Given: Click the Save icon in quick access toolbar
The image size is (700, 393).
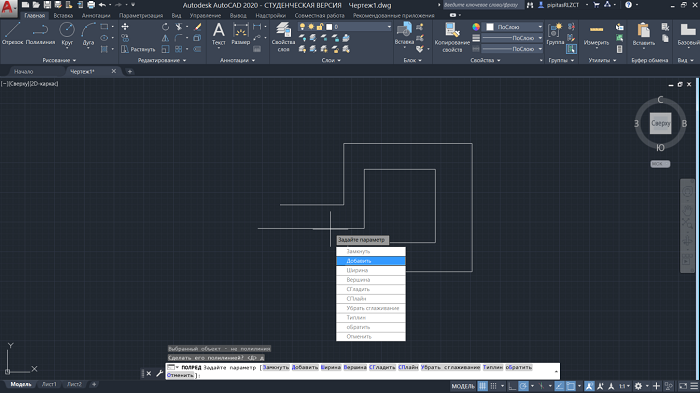Looking at the screenshot, I should pos(47,5).
